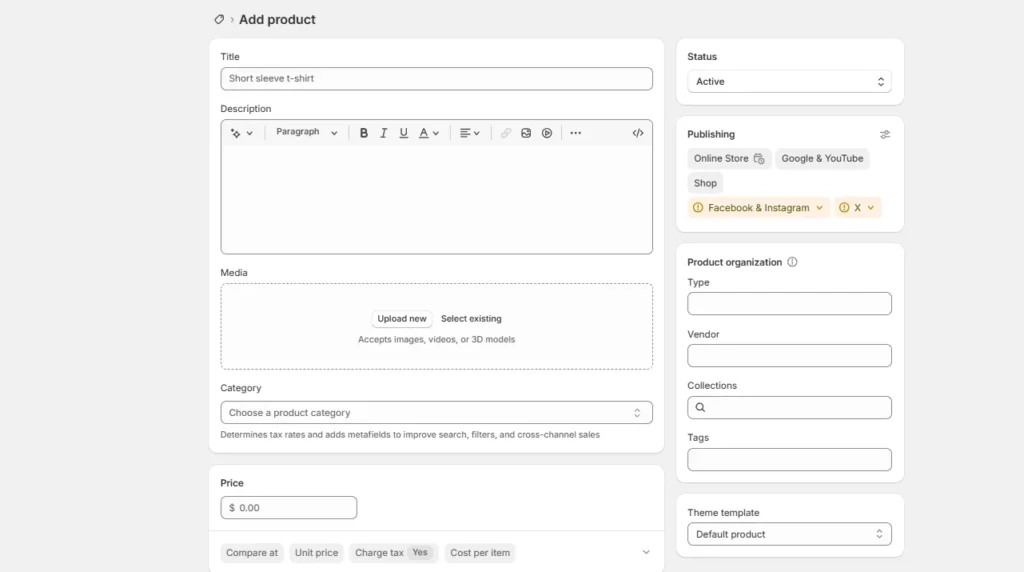This screenshot has width=1024, height=572.
Task: Toggle italic formatting in description editor
Action: pyautogui.click(x=383, y=133)
